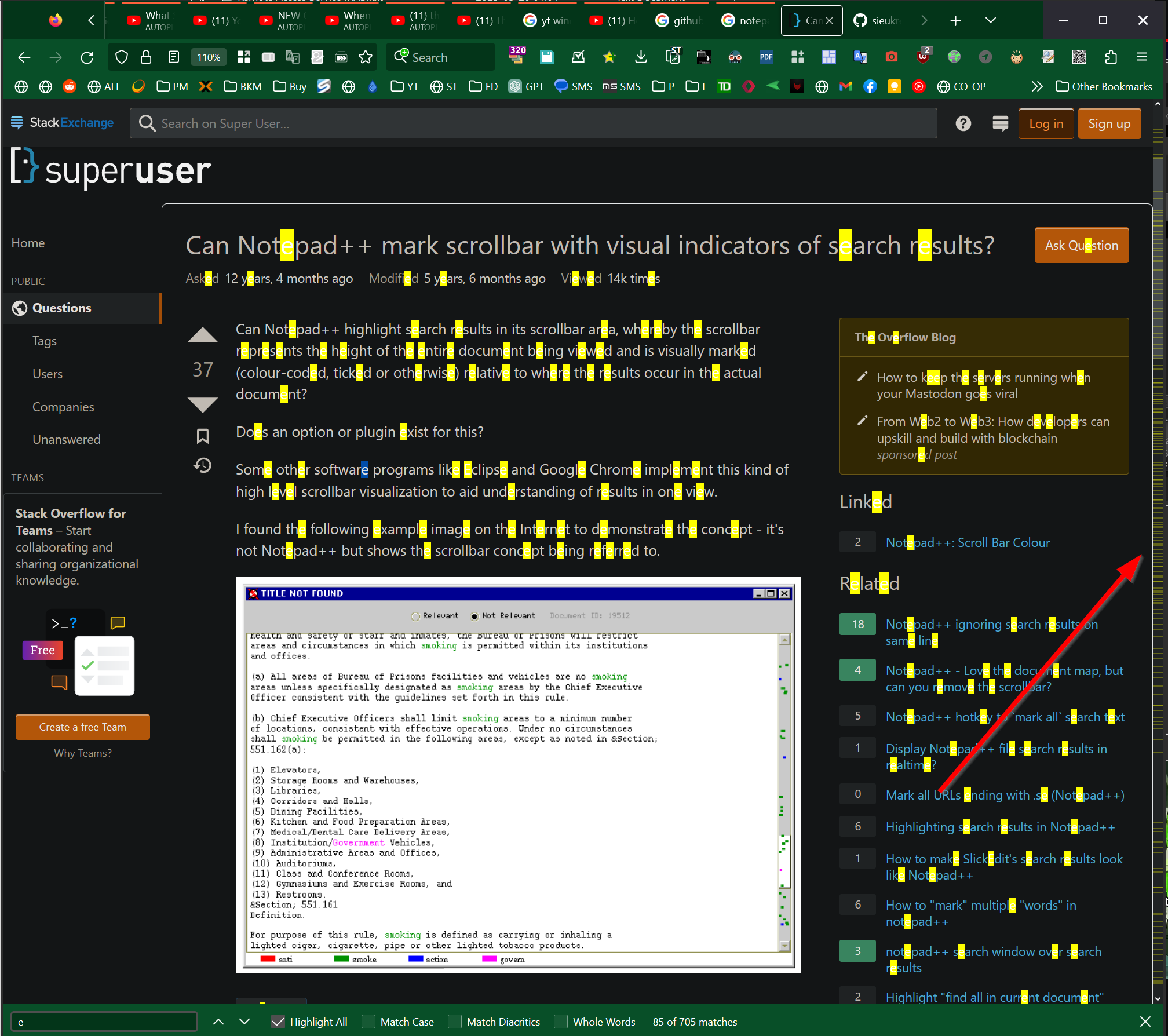1168x1036 pixels.
Task: Open the Downloads arrow icon
Action: [640, 57]
